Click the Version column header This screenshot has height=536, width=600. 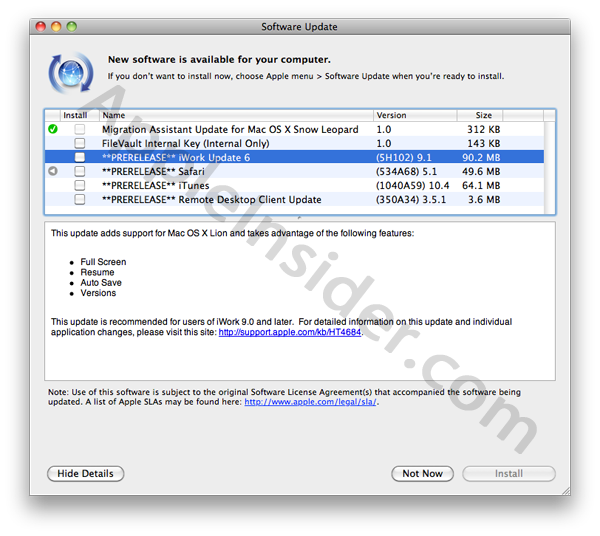click(415, 115)
